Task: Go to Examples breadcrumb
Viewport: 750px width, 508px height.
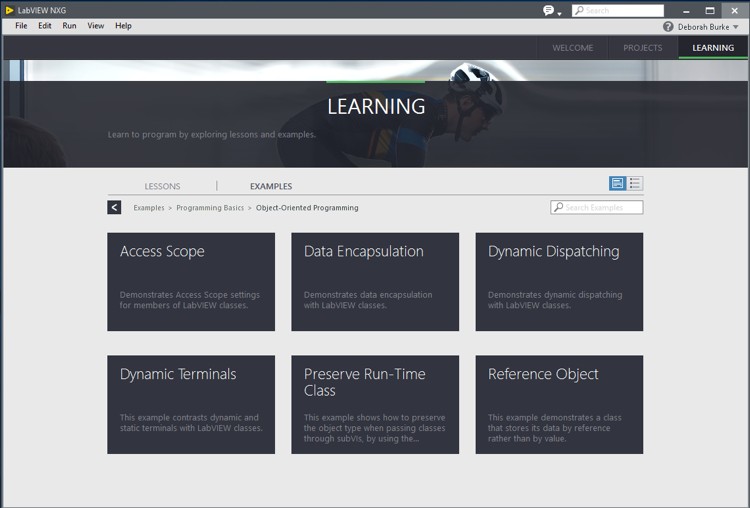Action: 149,208
